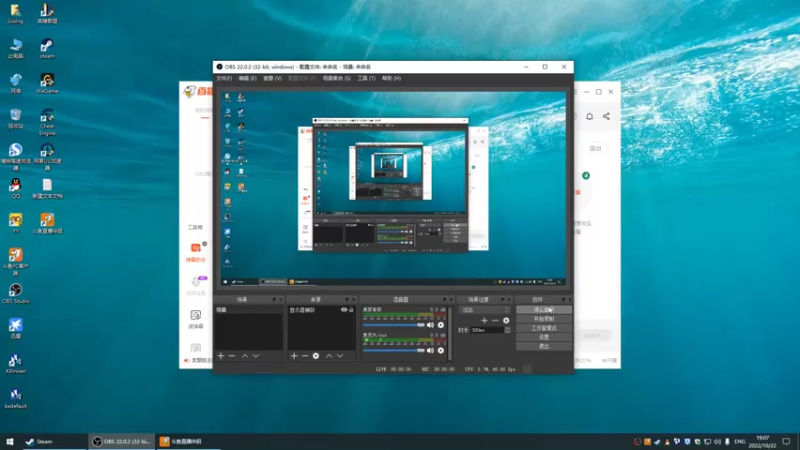
Task: Remove scene transition with minus icon
Action: click(495, 320)
